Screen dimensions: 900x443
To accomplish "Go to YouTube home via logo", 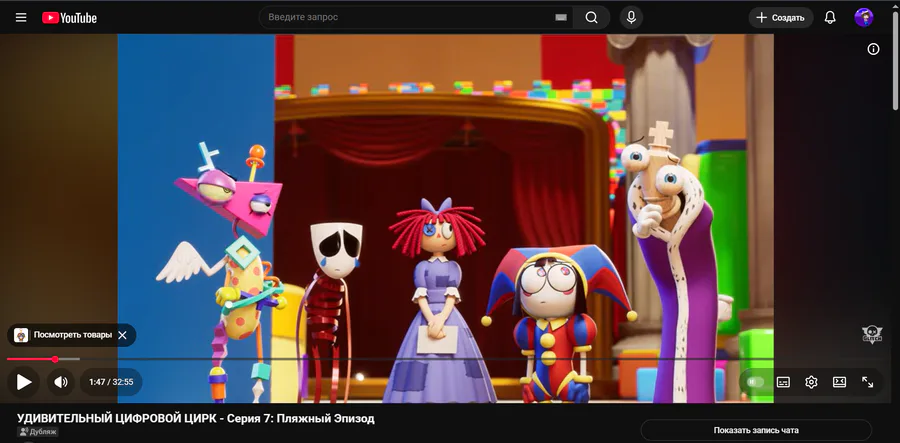I will coord(69,18).
